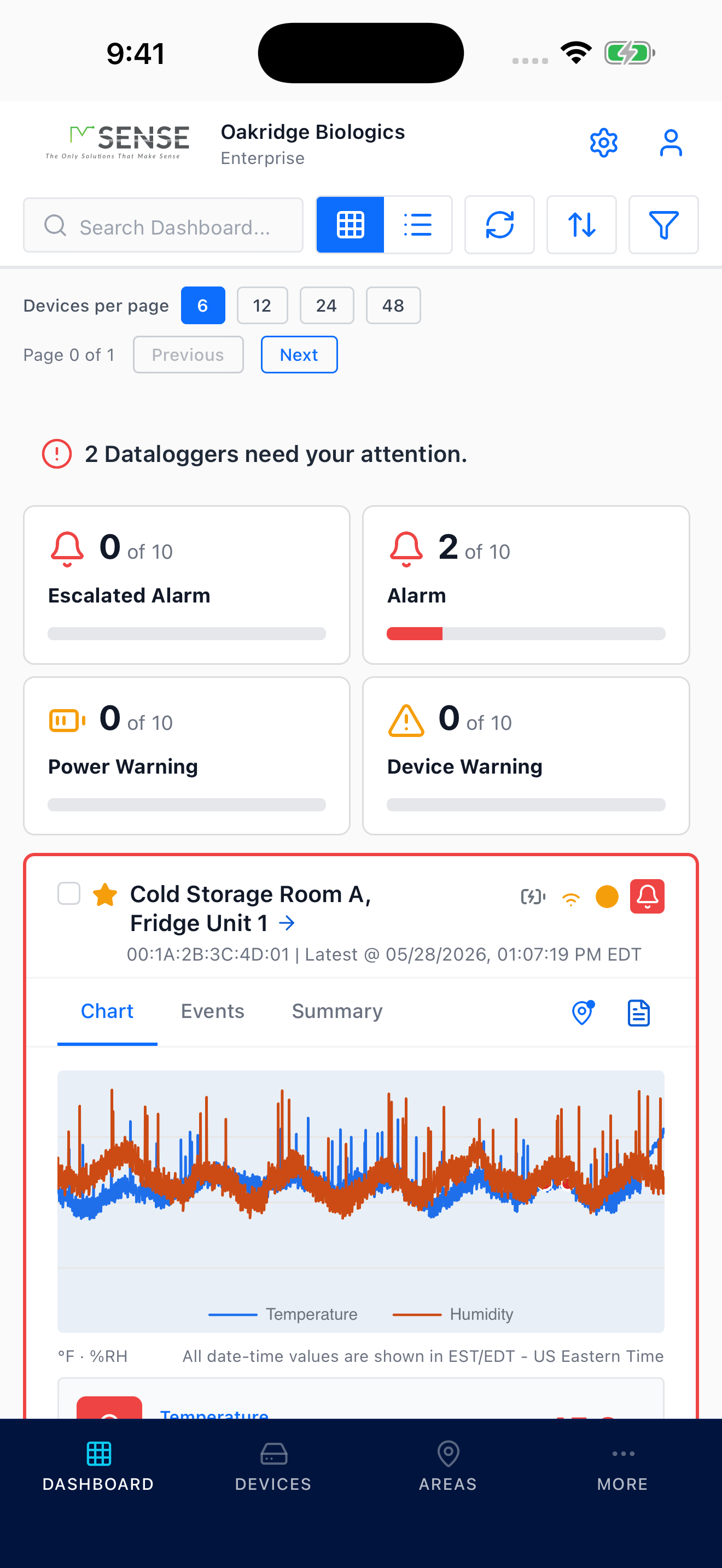Open the sort options arrows icon

coord(581,225)
